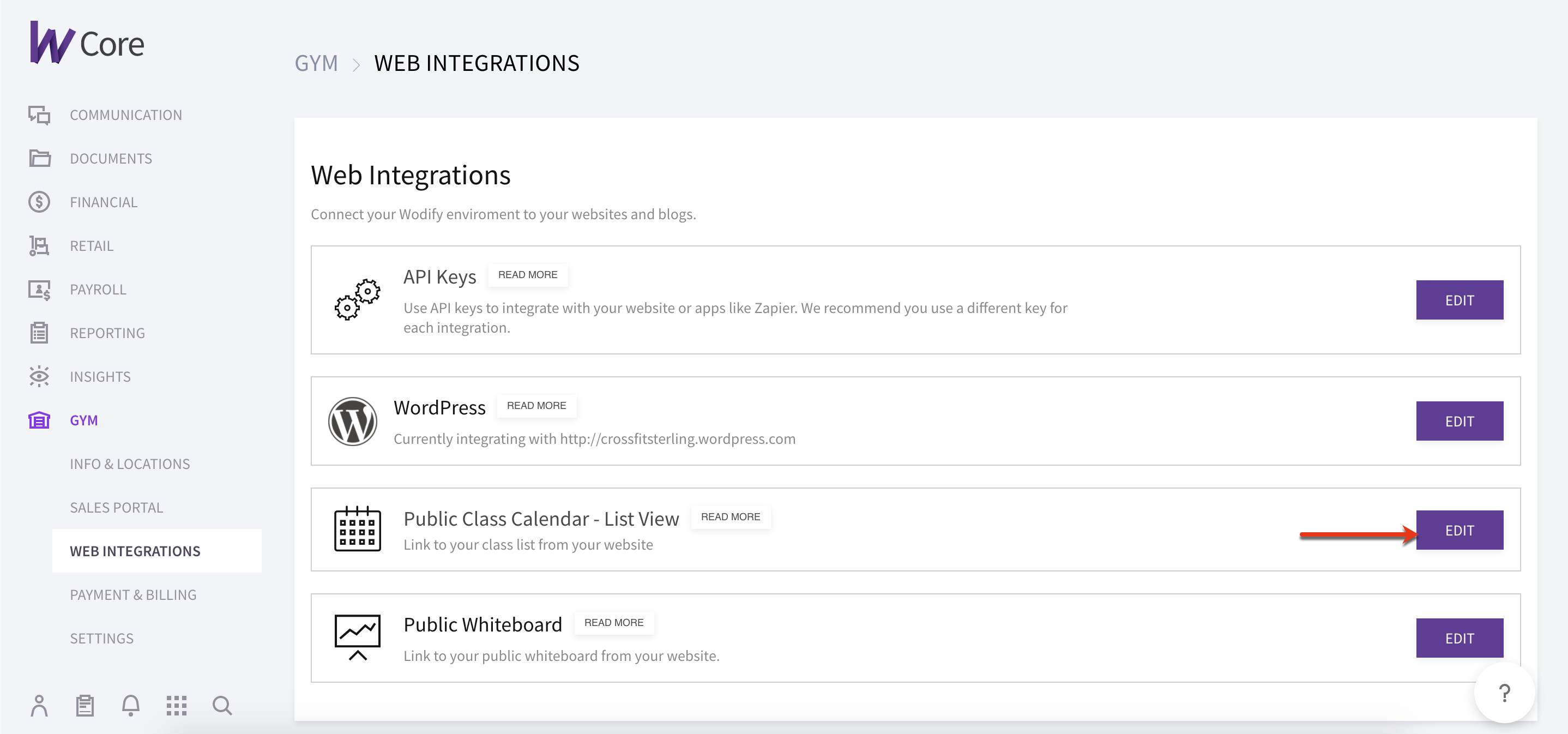
Task: Go to Payment & Billing
Action: (x=132, y=595)
